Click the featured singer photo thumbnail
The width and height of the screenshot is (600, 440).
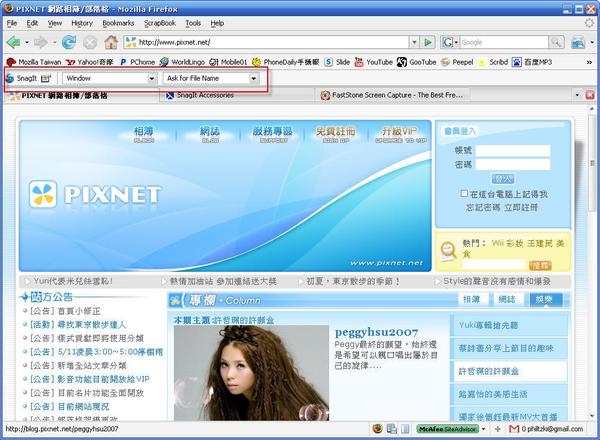[251, 373]
